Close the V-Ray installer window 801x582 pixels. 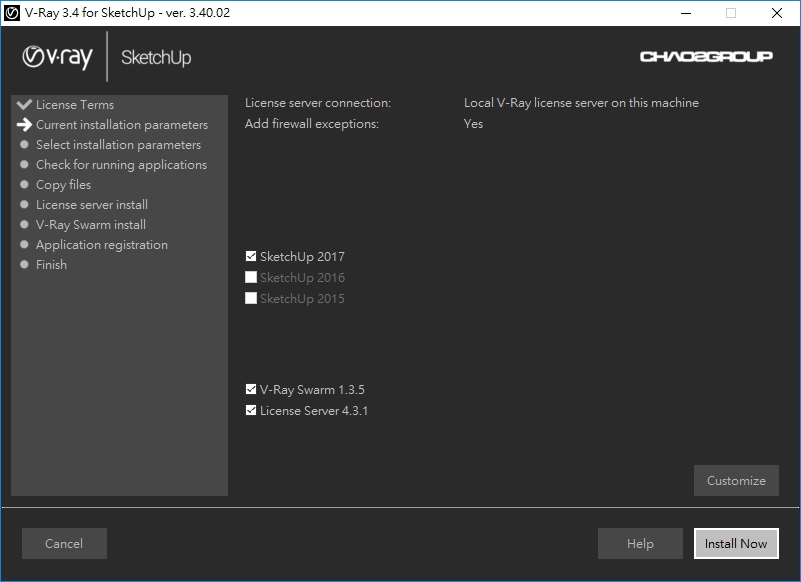(776, 13)
